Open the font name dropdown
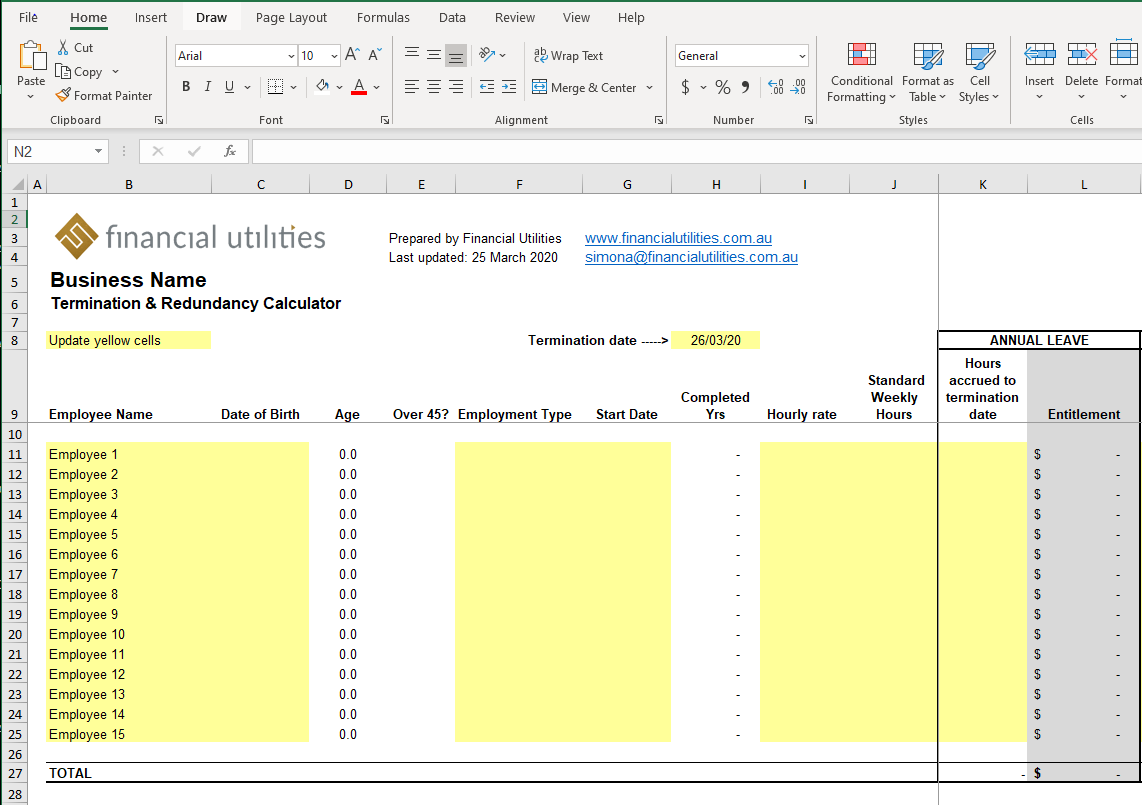This screenshot has width=1142, height=805. 290,55
